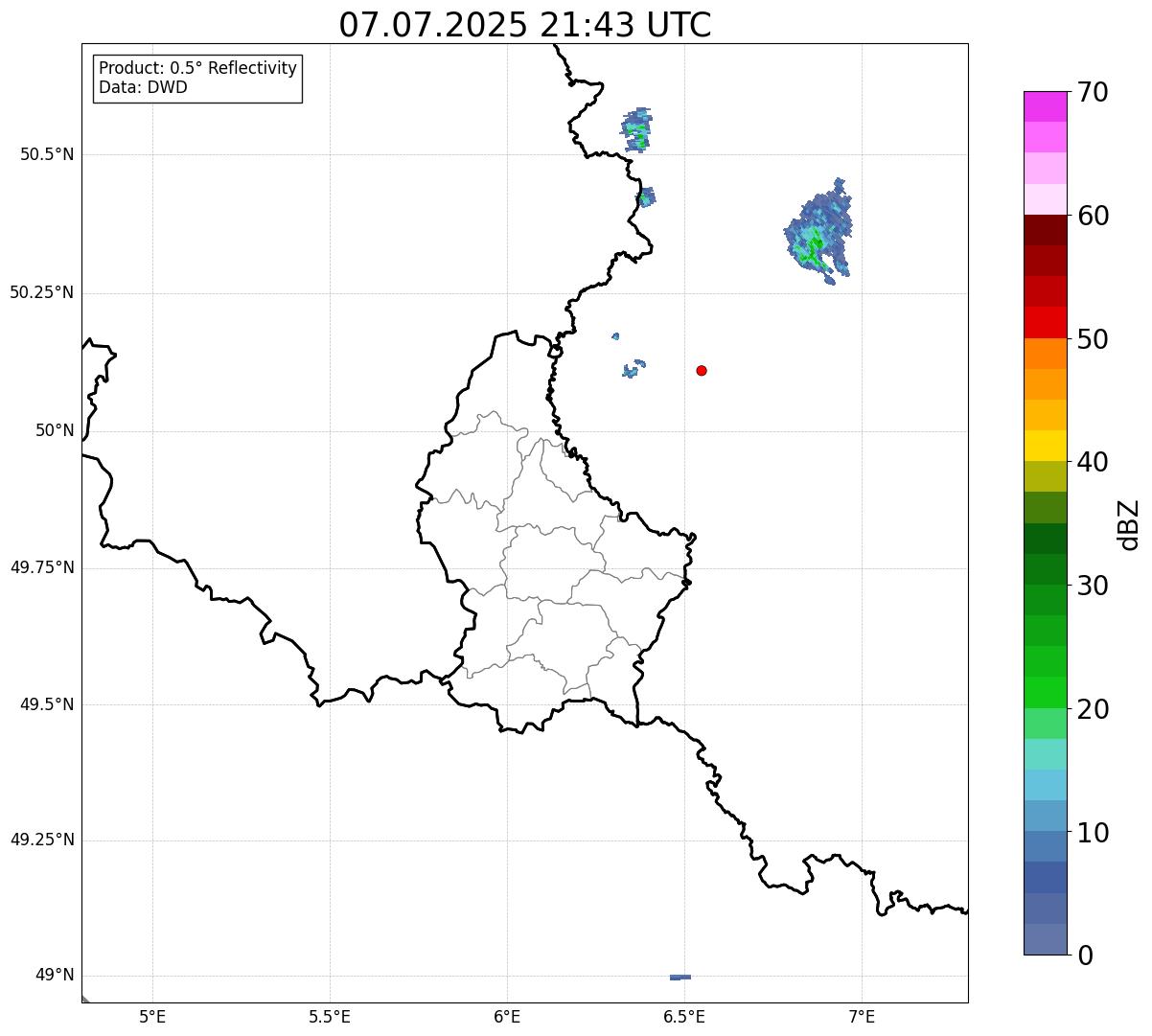Click the 50.5°N latitude label
The image size is (1152, 1036).
(x=47, y=154)
